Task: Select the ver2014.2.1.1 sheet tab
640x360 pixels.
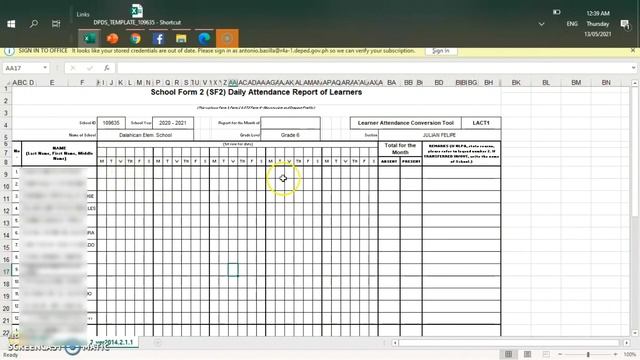Action: click(112, 342)
